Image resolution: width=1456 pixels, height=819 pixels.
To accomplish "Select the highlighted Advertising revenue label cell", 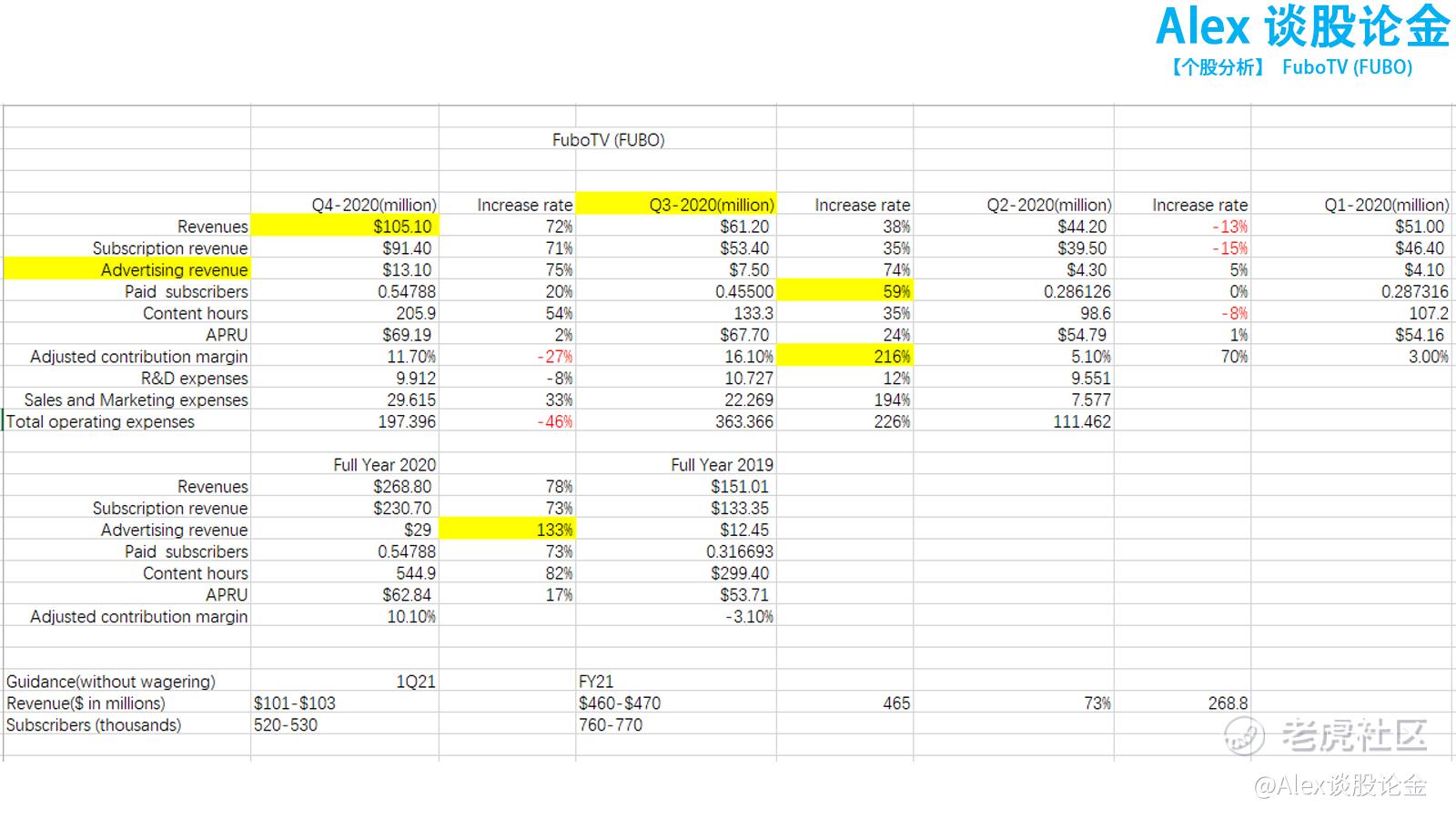I will tap(127, 270).
